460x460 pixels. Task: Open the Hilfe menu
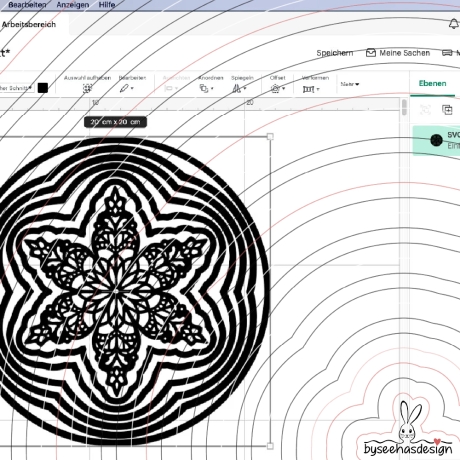point(107,5)
